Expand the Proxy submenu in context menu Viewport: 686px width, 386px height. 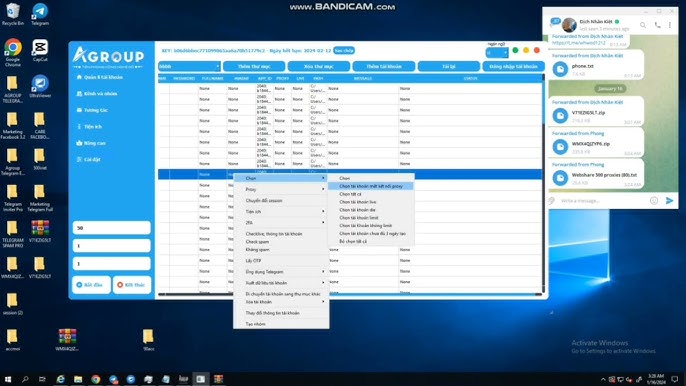point(281,189)
